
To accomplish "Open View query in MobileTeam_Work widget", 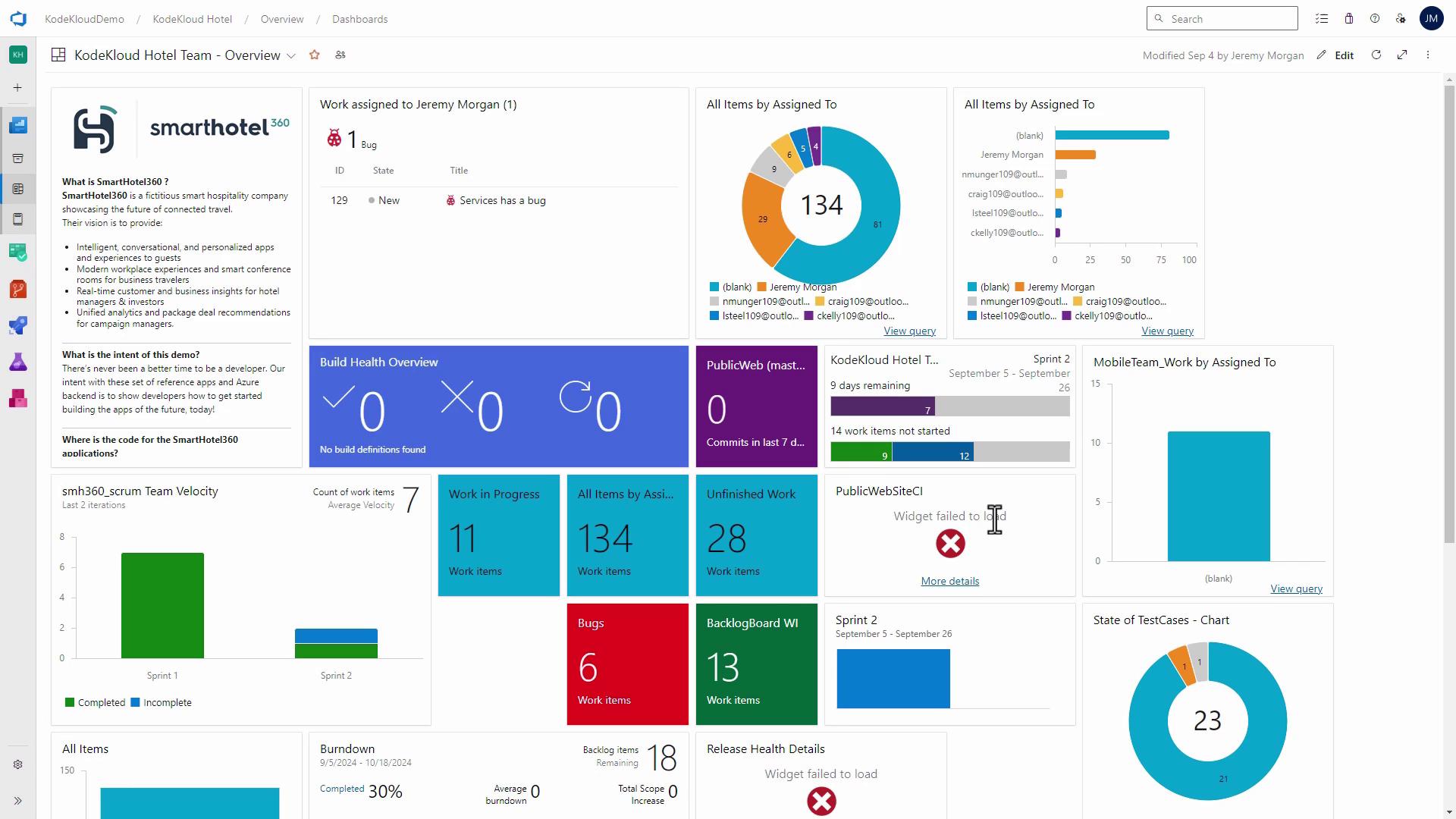I will coord(1296,588).
